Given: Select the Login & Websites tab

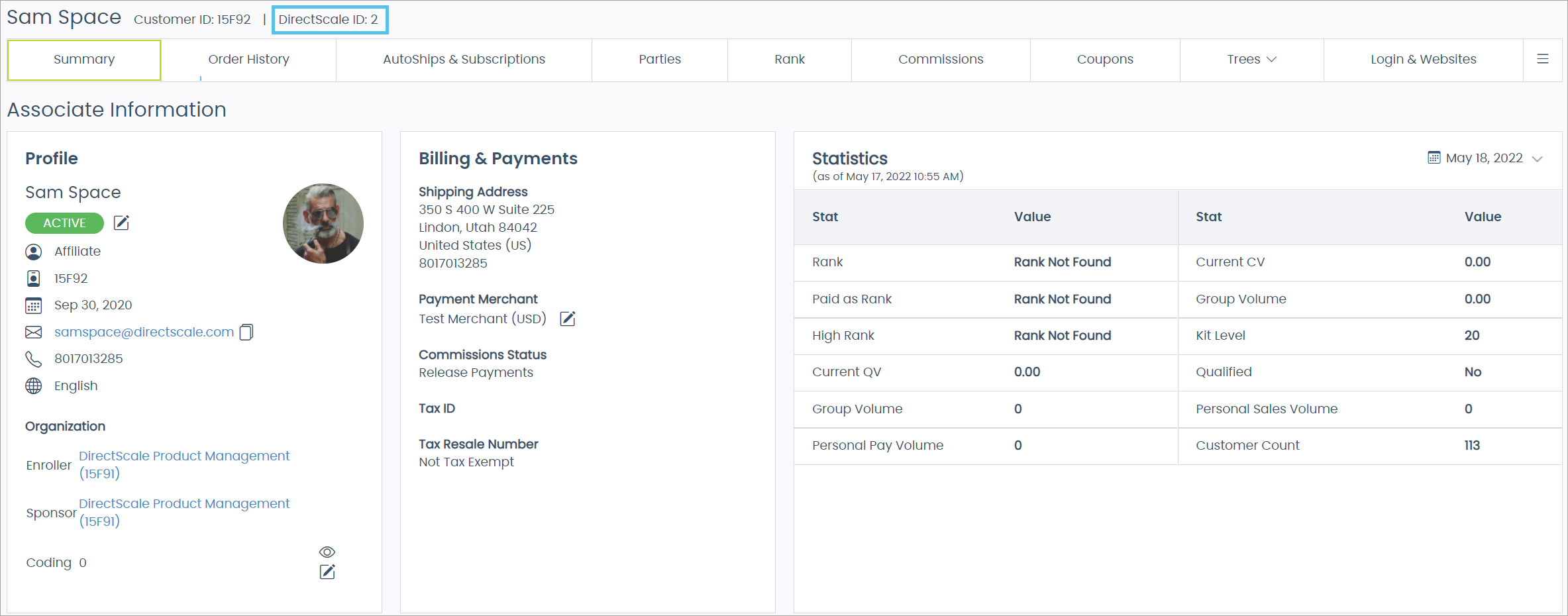Looking at the screenshot, I should (x=1423, y=59).
